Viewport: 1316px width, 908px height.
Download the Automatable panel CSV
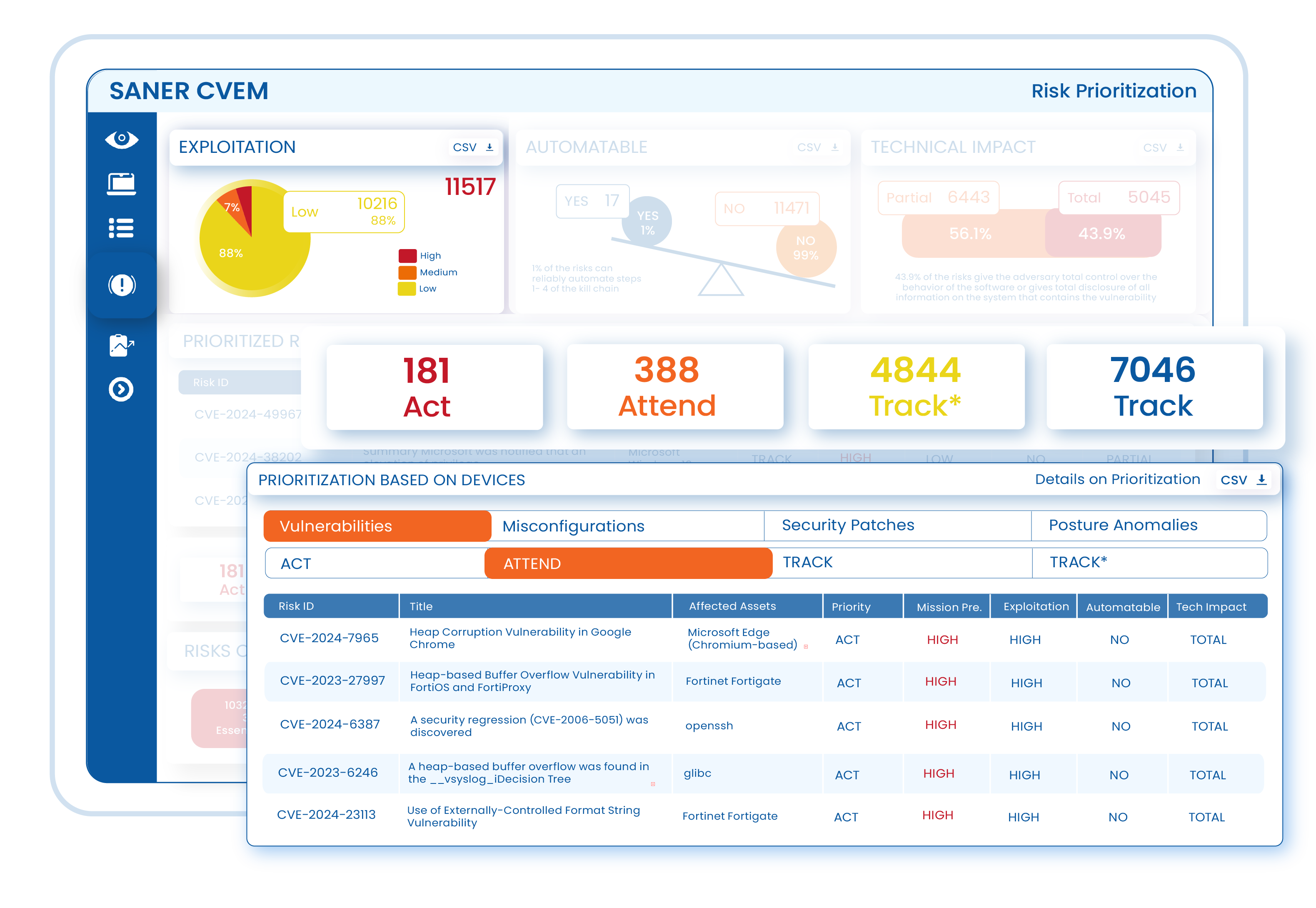pyautogui.click(x=818, y=147)
